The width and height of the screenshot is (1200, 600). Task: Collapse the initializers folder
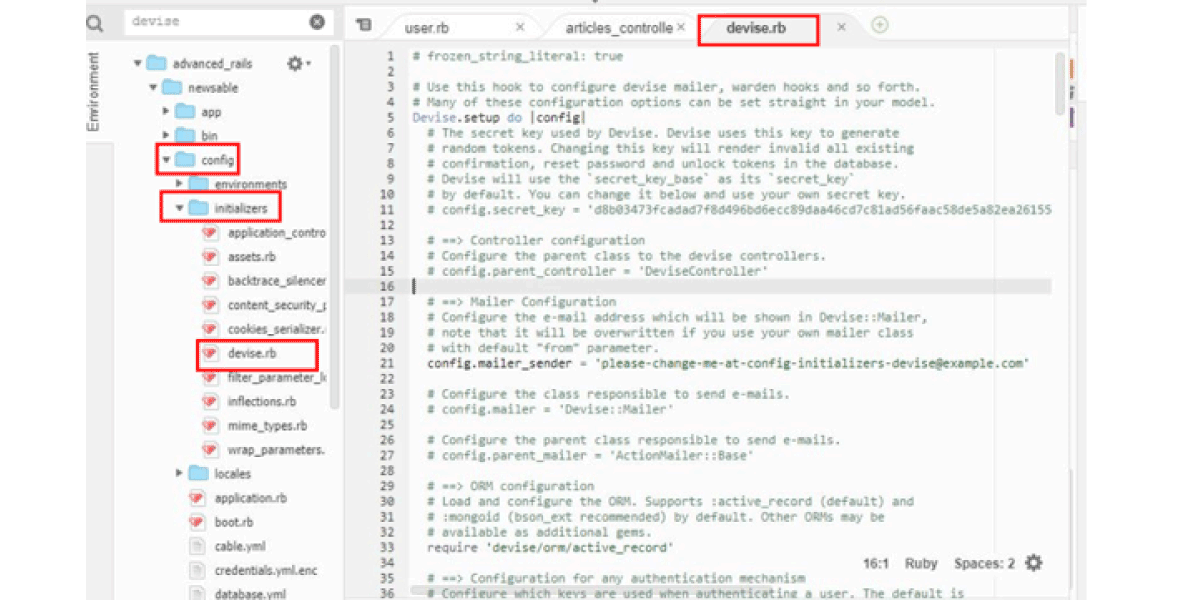pos(179,208)
